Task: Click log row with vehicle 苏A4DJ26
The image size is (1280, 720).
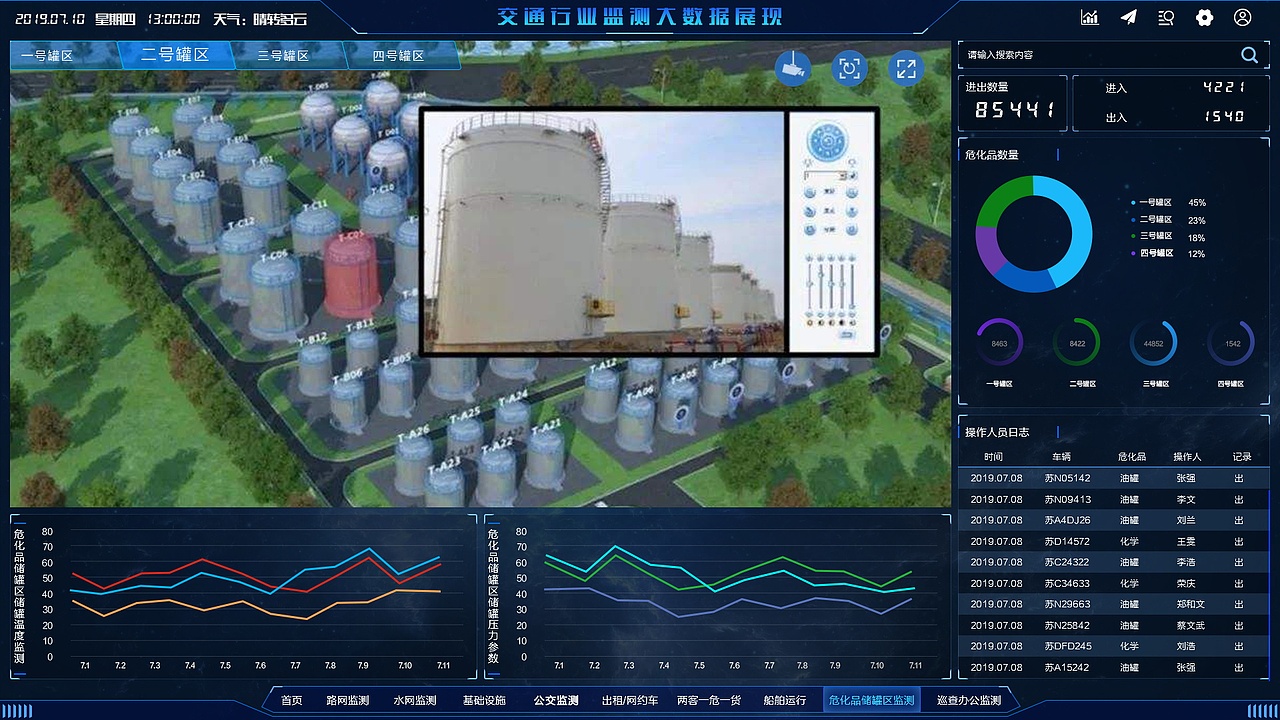Action: tap(1113, 520)
